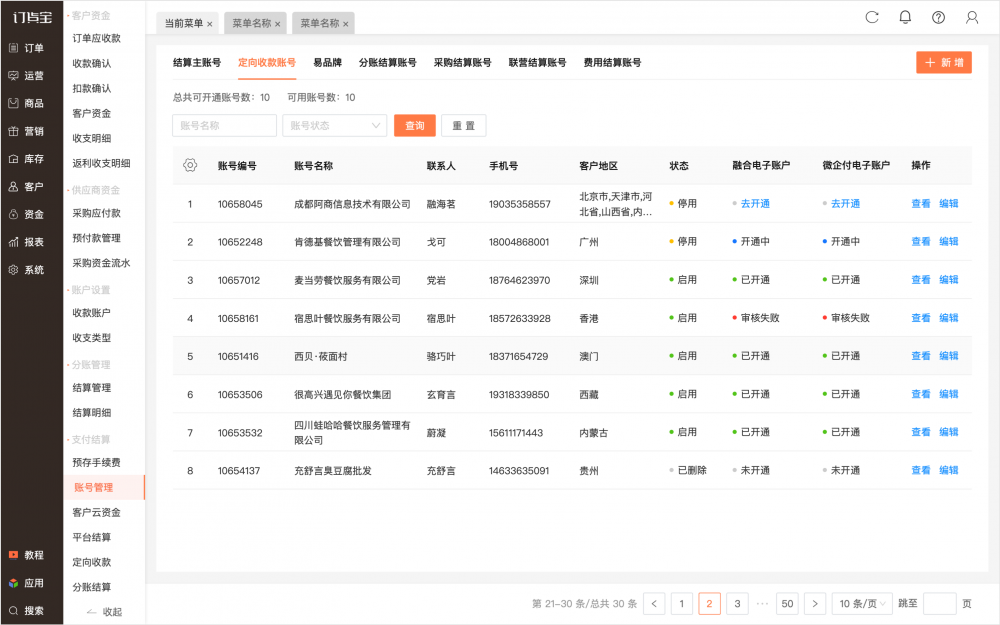
Task: Close the 当前菜单 tab
Action: click(x=209, y=24)
